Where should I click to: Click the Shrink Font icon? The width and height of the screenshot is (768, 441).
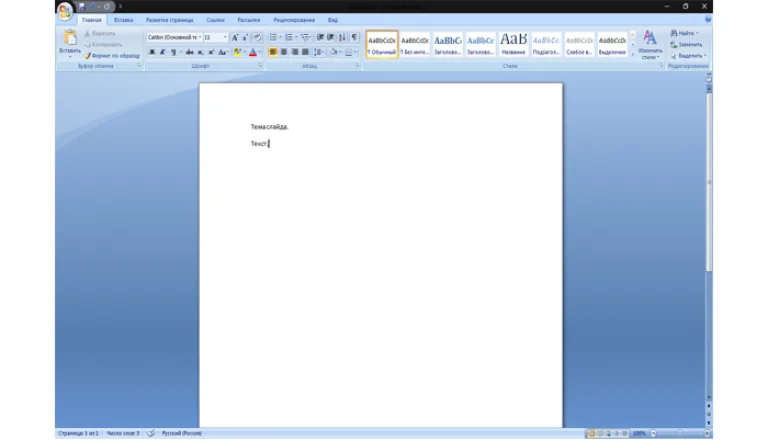[245, 38]
